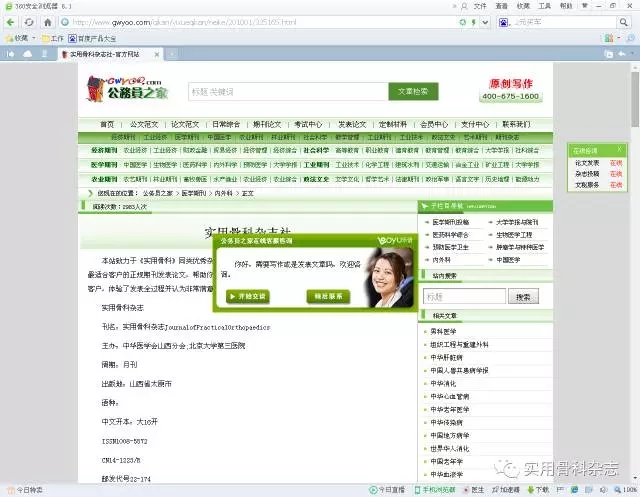Open the browser home page icon
Viewport: 640px width, 497px height.
tap(47, 22)
